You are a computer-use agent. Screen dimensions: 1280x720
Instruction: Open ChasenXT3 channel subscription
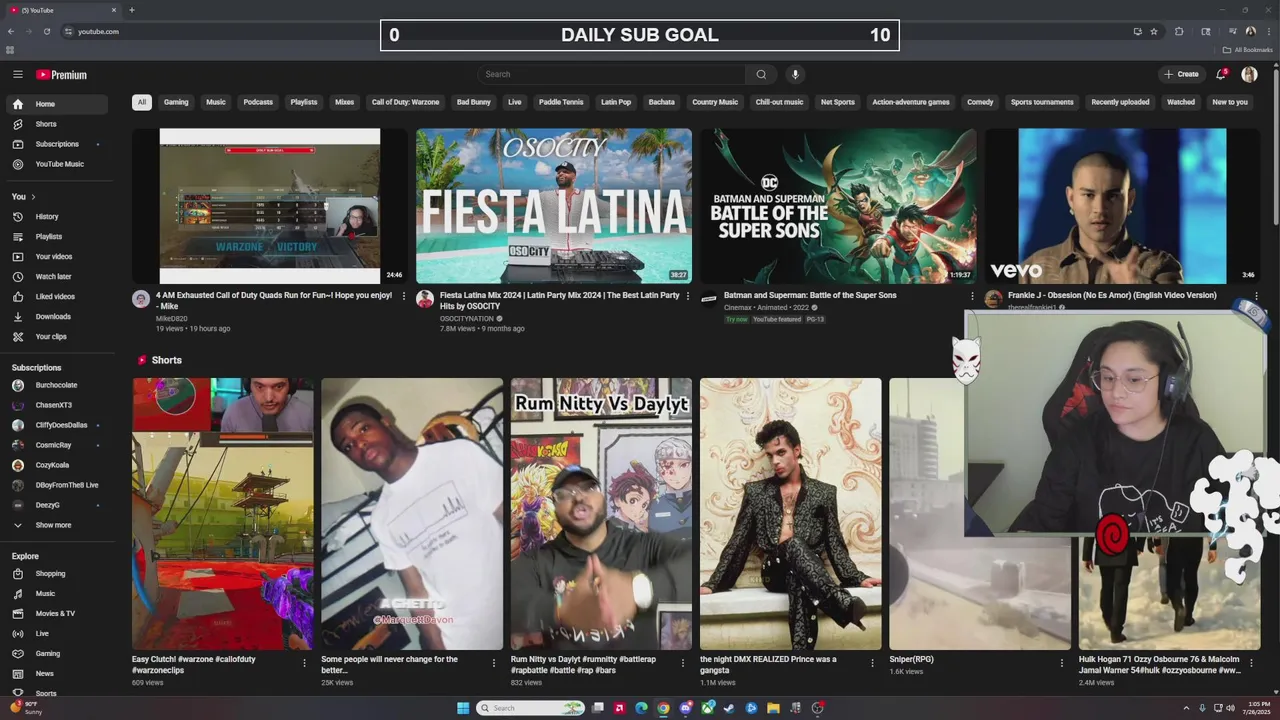tap(56, 405)
